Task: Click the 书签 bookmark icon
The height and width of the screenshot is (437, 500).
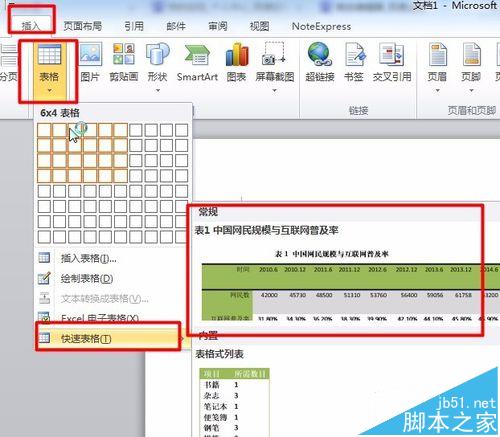Action: tap(354, 63)
